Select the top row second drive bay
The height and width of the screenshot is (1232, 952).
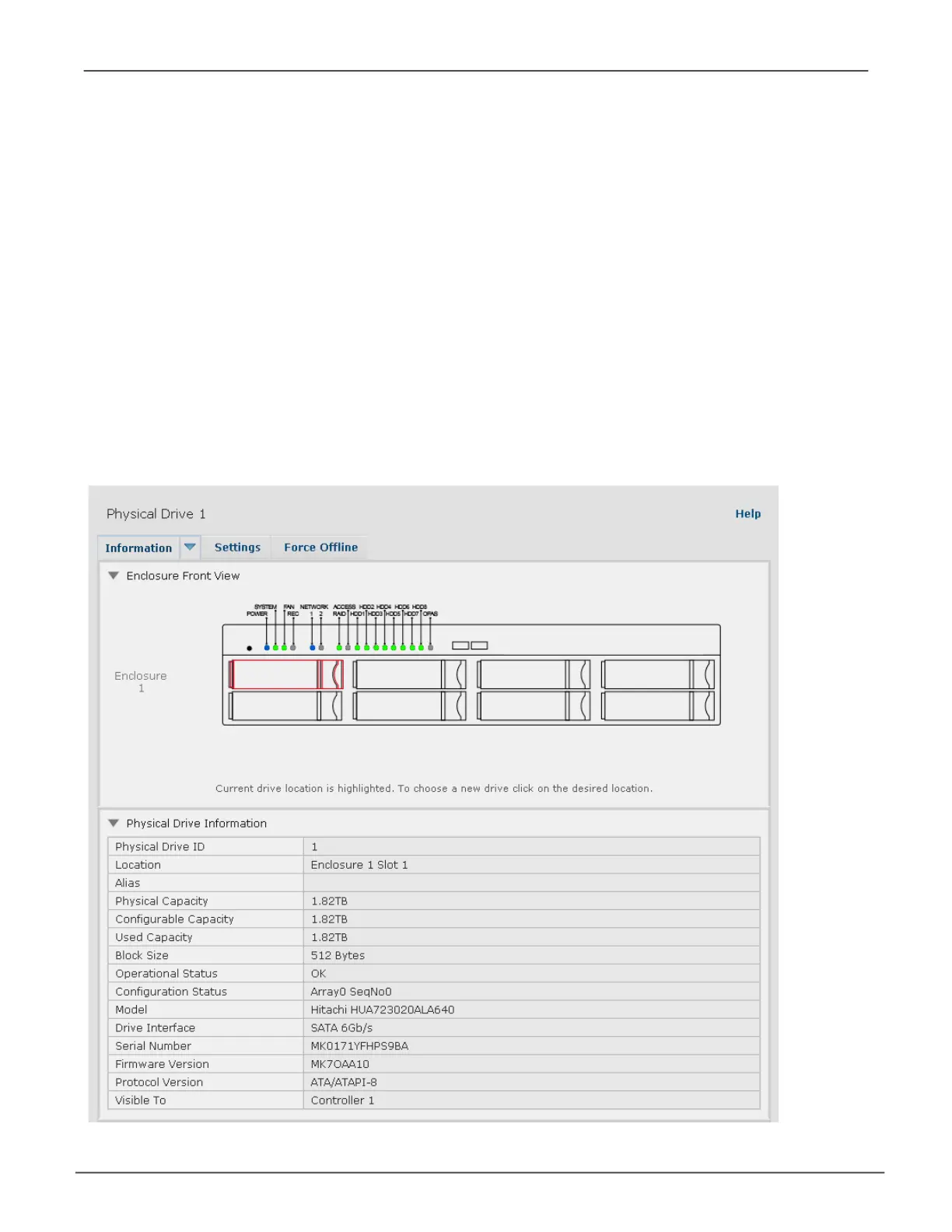pos(409,674)
